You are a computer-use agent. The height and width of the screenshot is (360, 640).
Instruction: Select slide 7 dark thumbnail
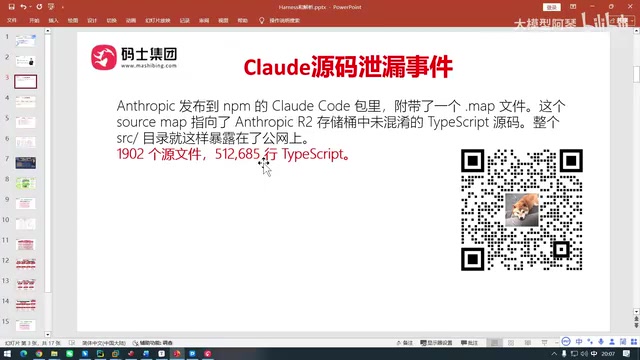26,163
